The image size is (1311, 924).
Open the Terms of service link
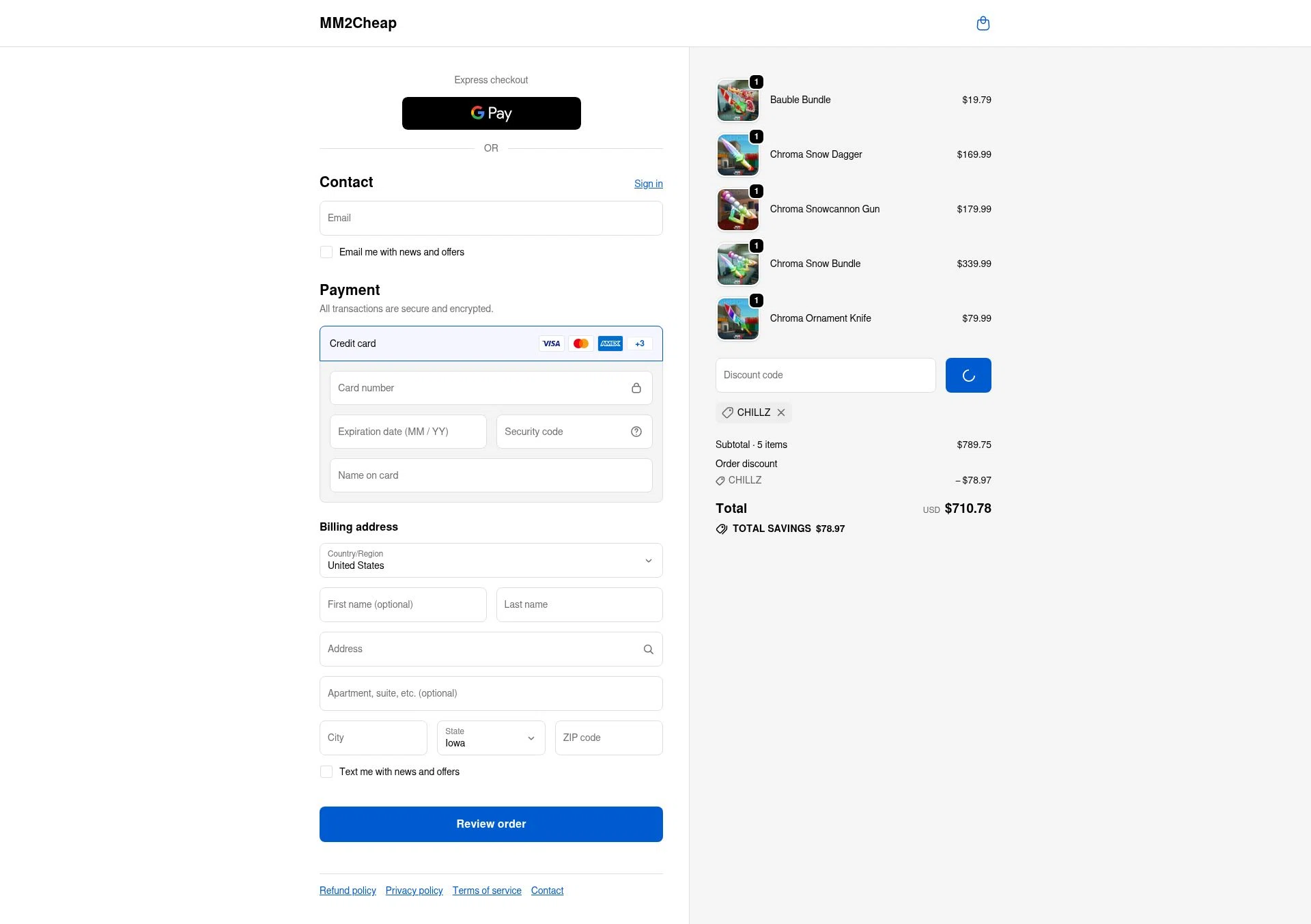point(487,891)
